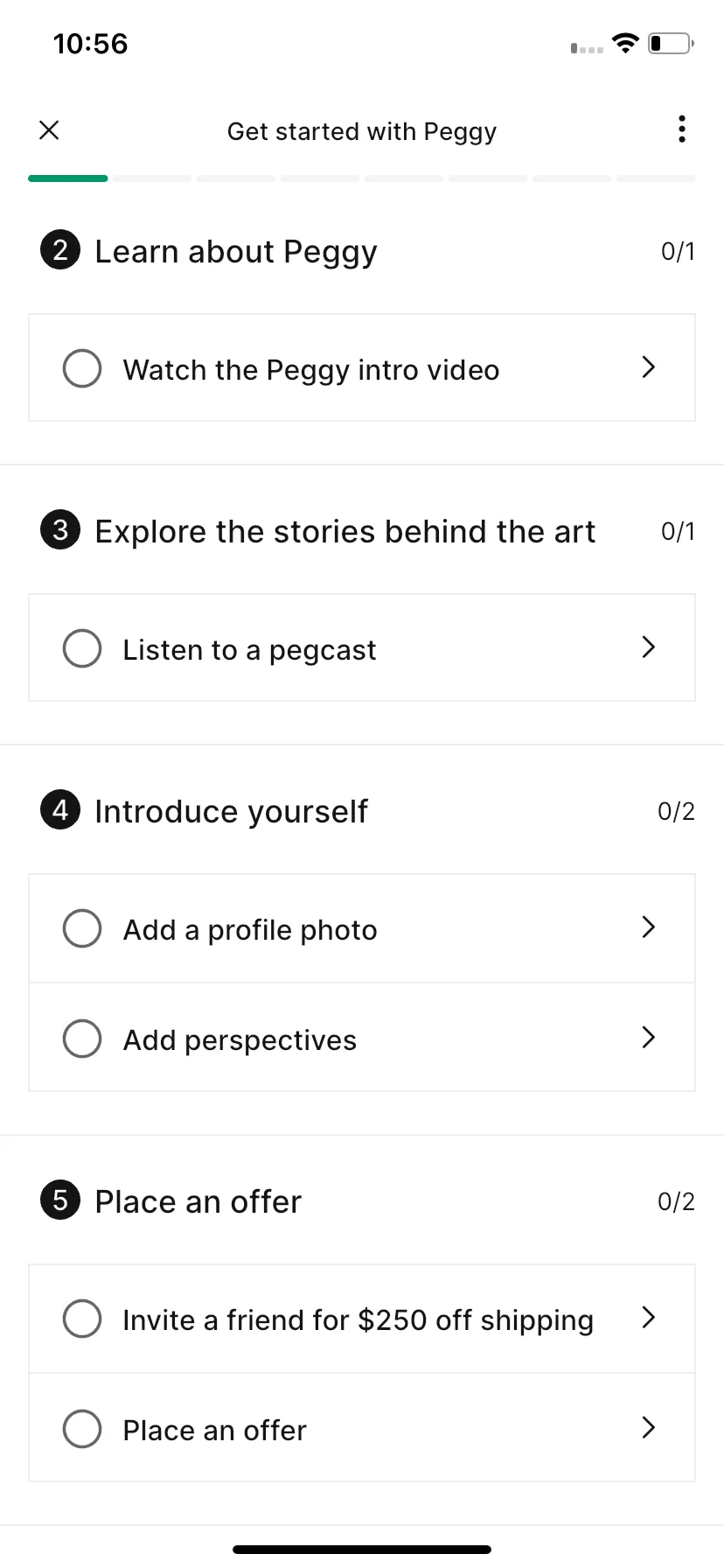Tick the Add a profile photo circle

tap(82, 928)
